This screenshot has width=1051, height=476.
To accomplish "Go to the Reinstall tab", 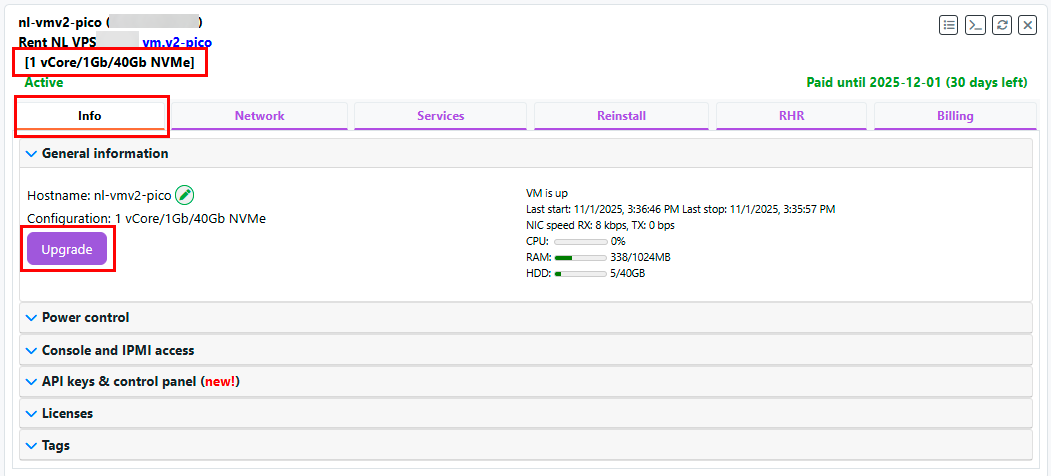I will click(x=621, y=116).
